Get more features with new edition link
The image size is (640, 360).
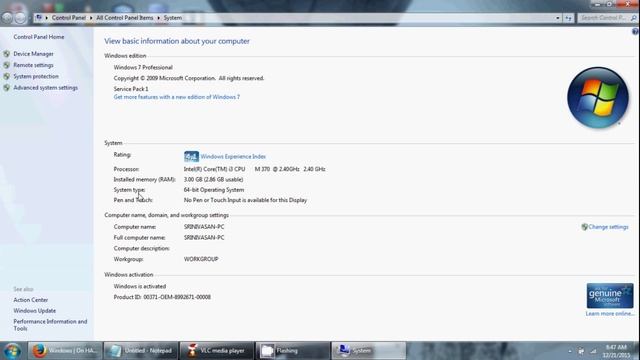coord(177,97)
